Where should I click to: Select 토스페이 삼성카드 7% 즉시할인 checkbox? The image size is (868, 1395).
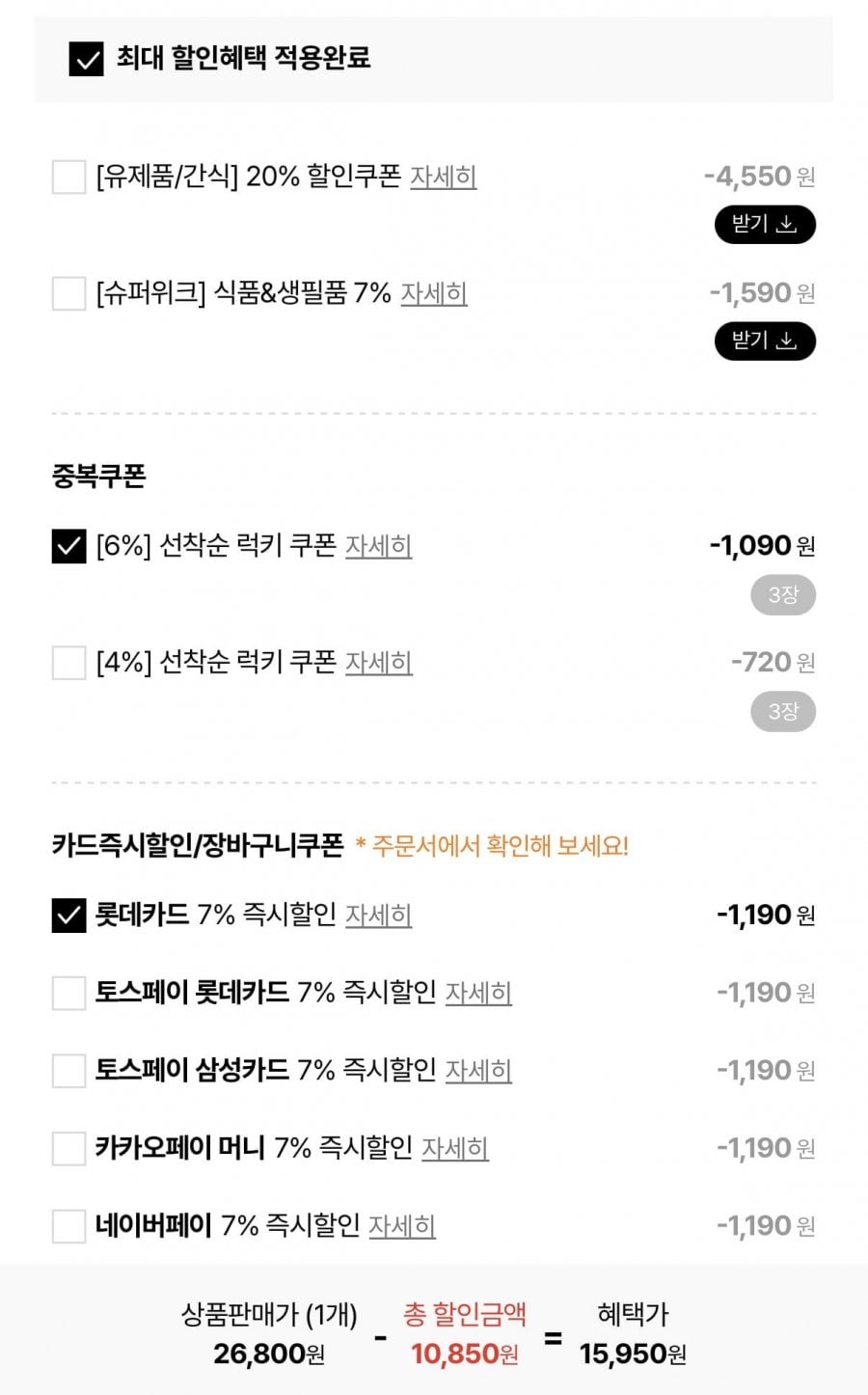coord(68,1071)
